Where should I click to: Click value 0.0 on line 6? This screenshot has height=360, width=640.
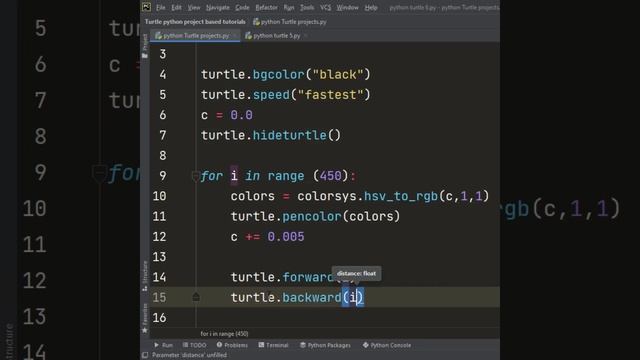(x=241, y=115)
